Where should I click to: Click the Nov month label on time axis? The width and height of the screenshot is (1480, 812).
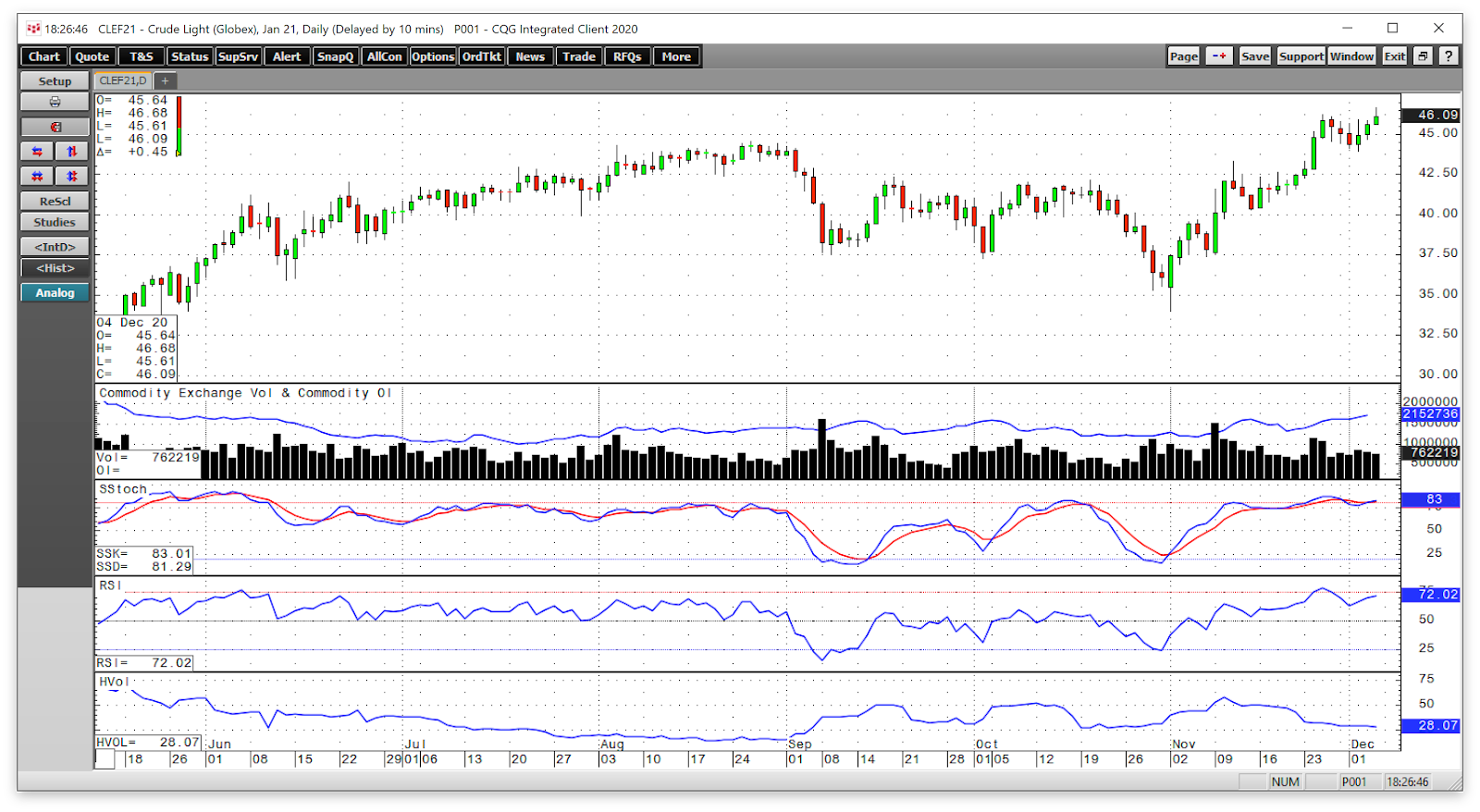click(1184, 744)
